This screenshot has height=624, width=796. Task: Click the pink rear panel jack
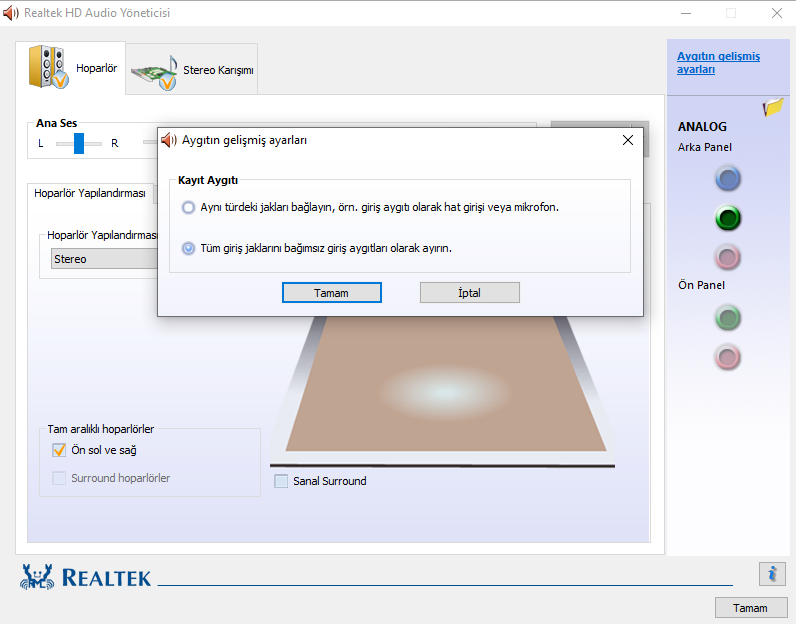727,257
